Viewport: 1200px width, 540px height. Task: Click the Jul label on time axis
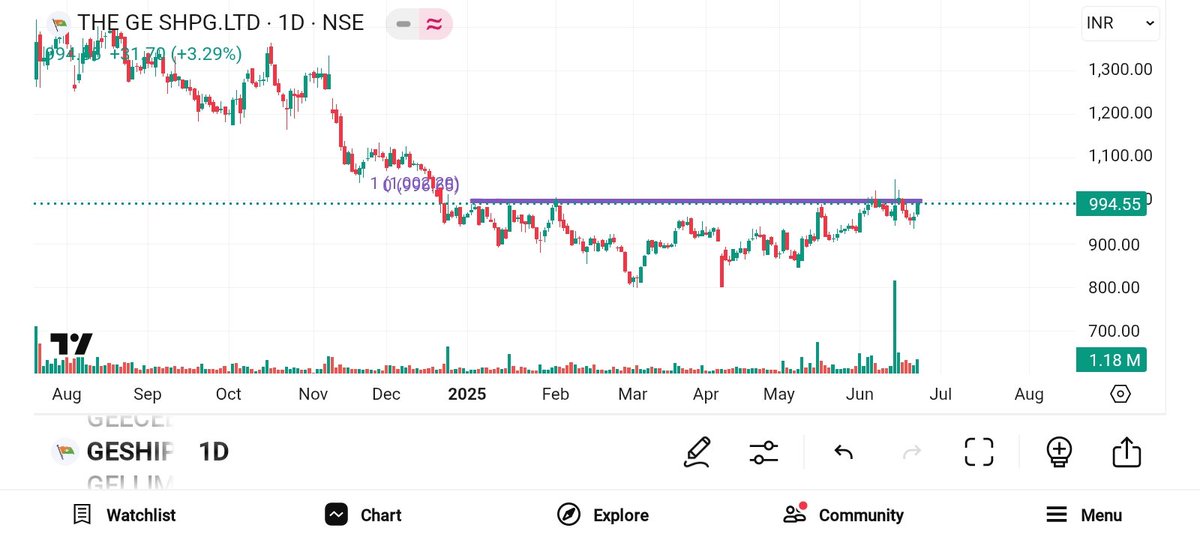point(940,394)
